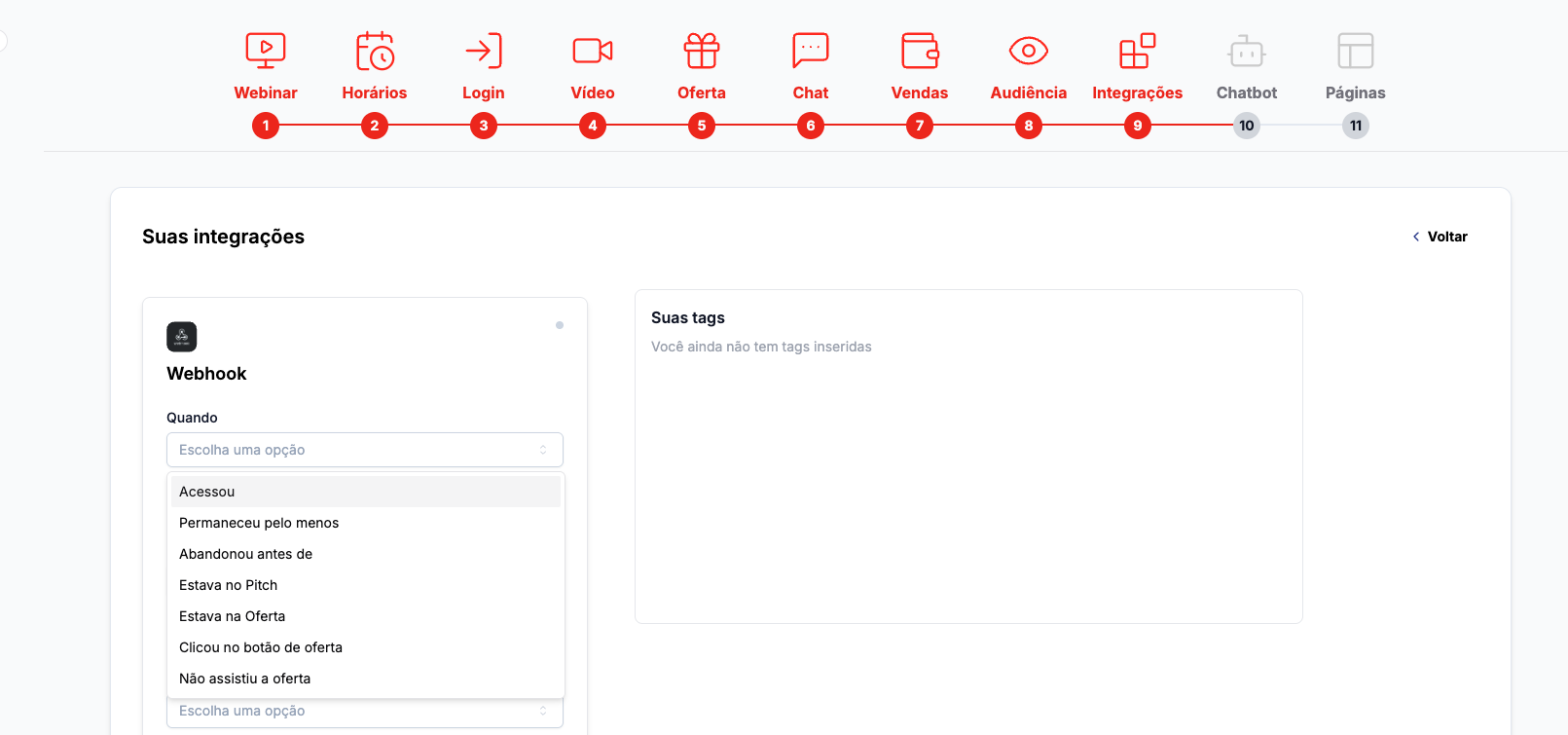The image size is (1568, 735).
Task: Open the Páginas layout icon
Action: point(1356,51)
